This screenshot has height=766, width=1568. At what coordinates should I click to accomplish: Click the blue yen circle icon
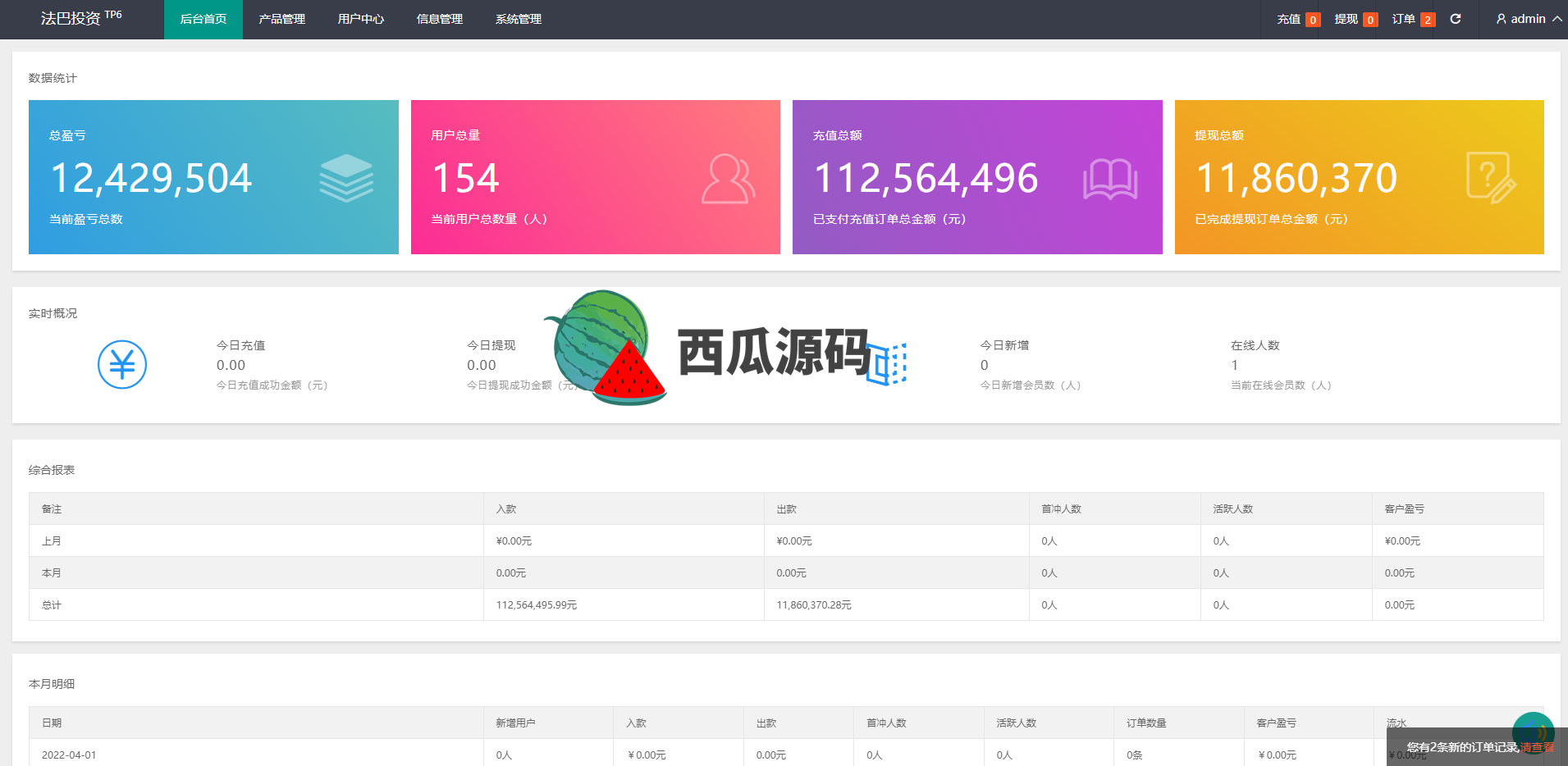(x=122, y=364)
